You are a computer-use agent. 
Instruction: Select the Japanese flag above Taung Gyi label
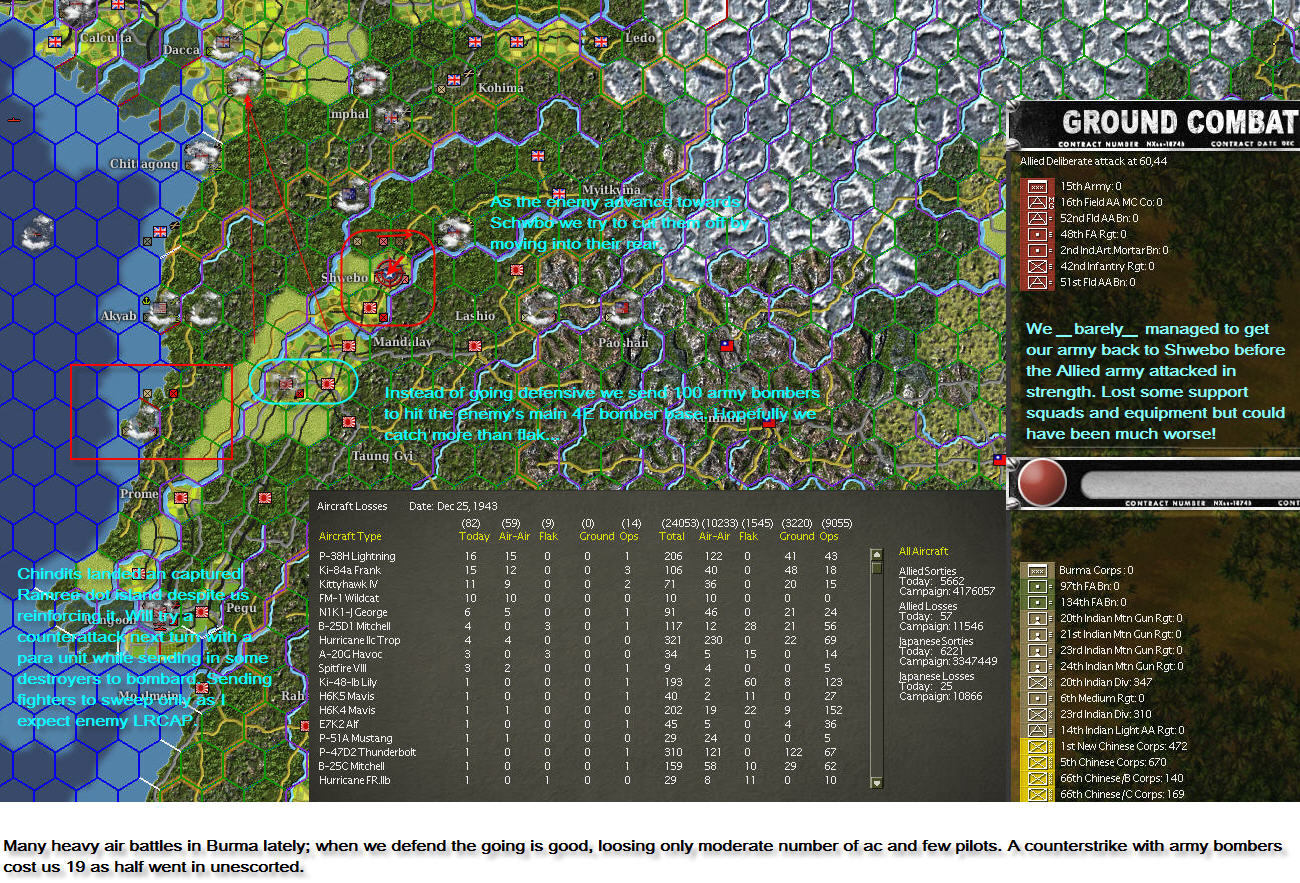pos(349,423)
